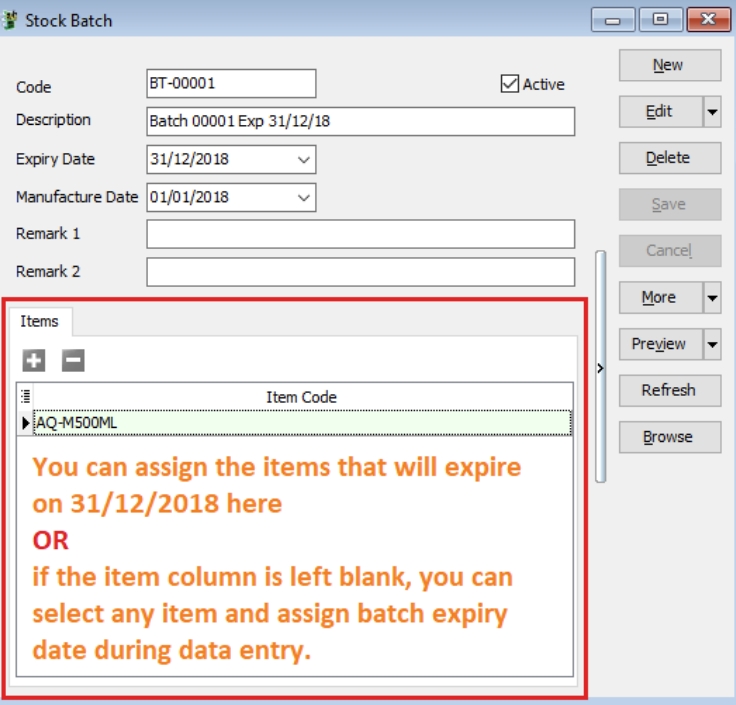This screenshot has width=736, height=705.
Task: Click the row indicator arrow beside AQ-M500ML
Action: click(x=25, y=423)
